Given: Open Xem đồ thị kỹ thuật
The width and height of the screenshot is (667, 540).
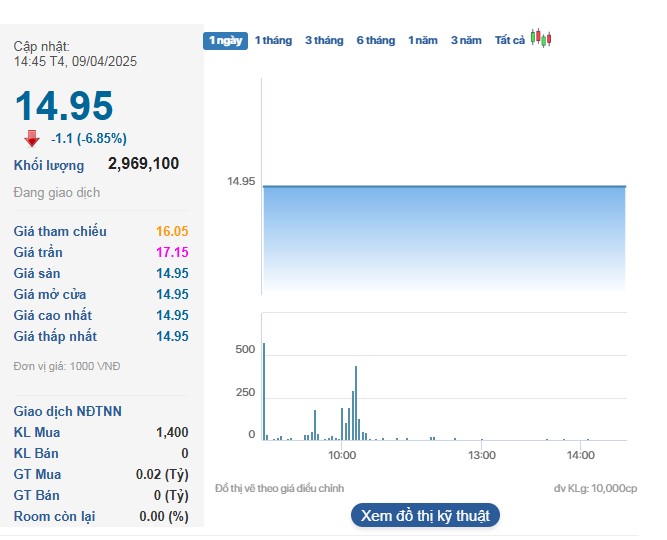Looking at the screenshot, I should point(425,516).
